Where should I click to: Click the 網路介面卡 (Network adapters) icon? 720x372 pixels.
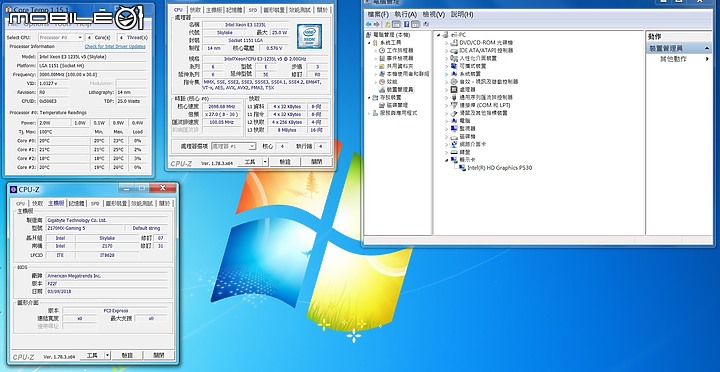tap(454, 144)
